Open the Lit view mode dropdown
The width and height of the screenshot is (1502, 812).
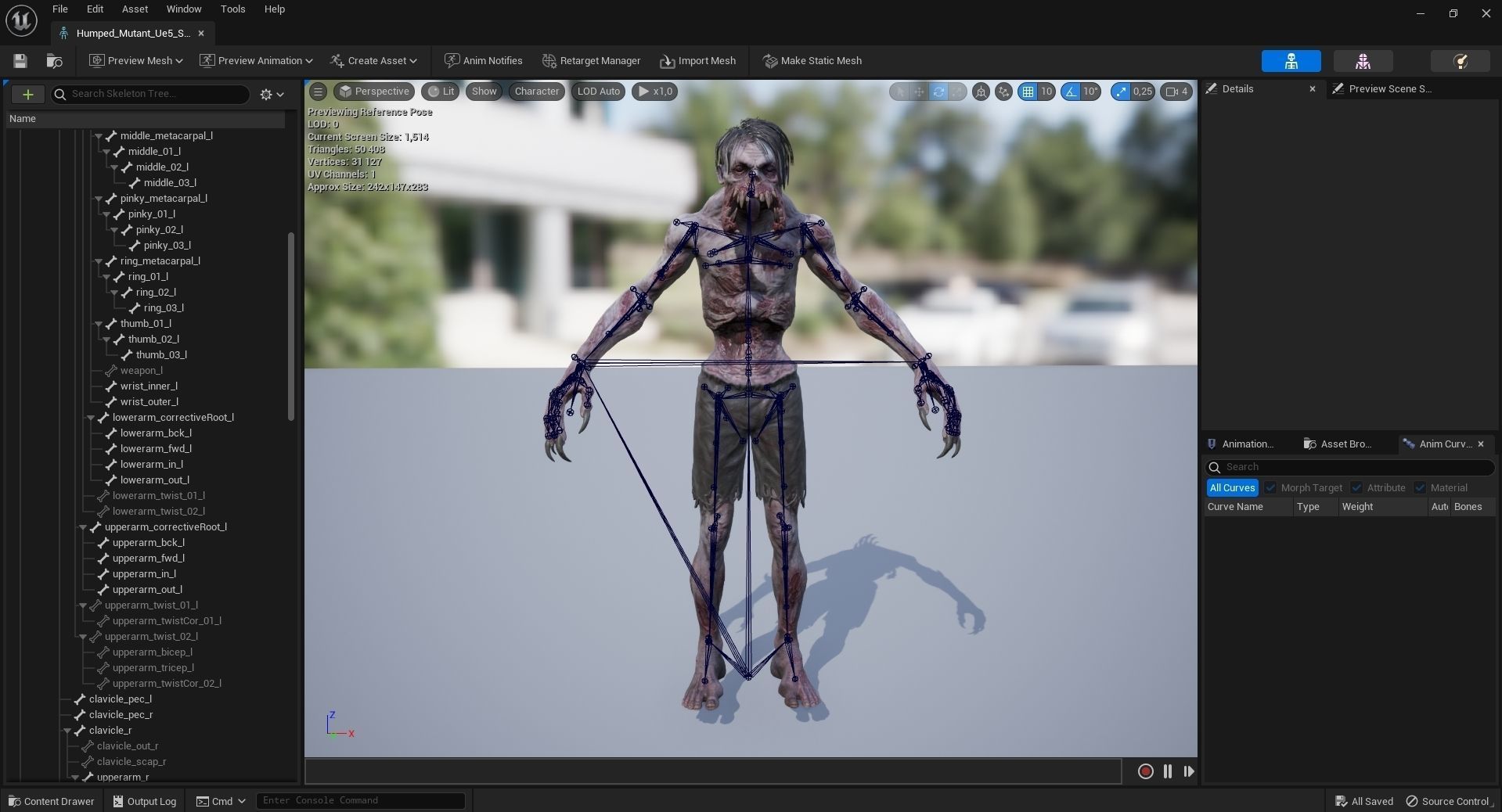(440, 92)
